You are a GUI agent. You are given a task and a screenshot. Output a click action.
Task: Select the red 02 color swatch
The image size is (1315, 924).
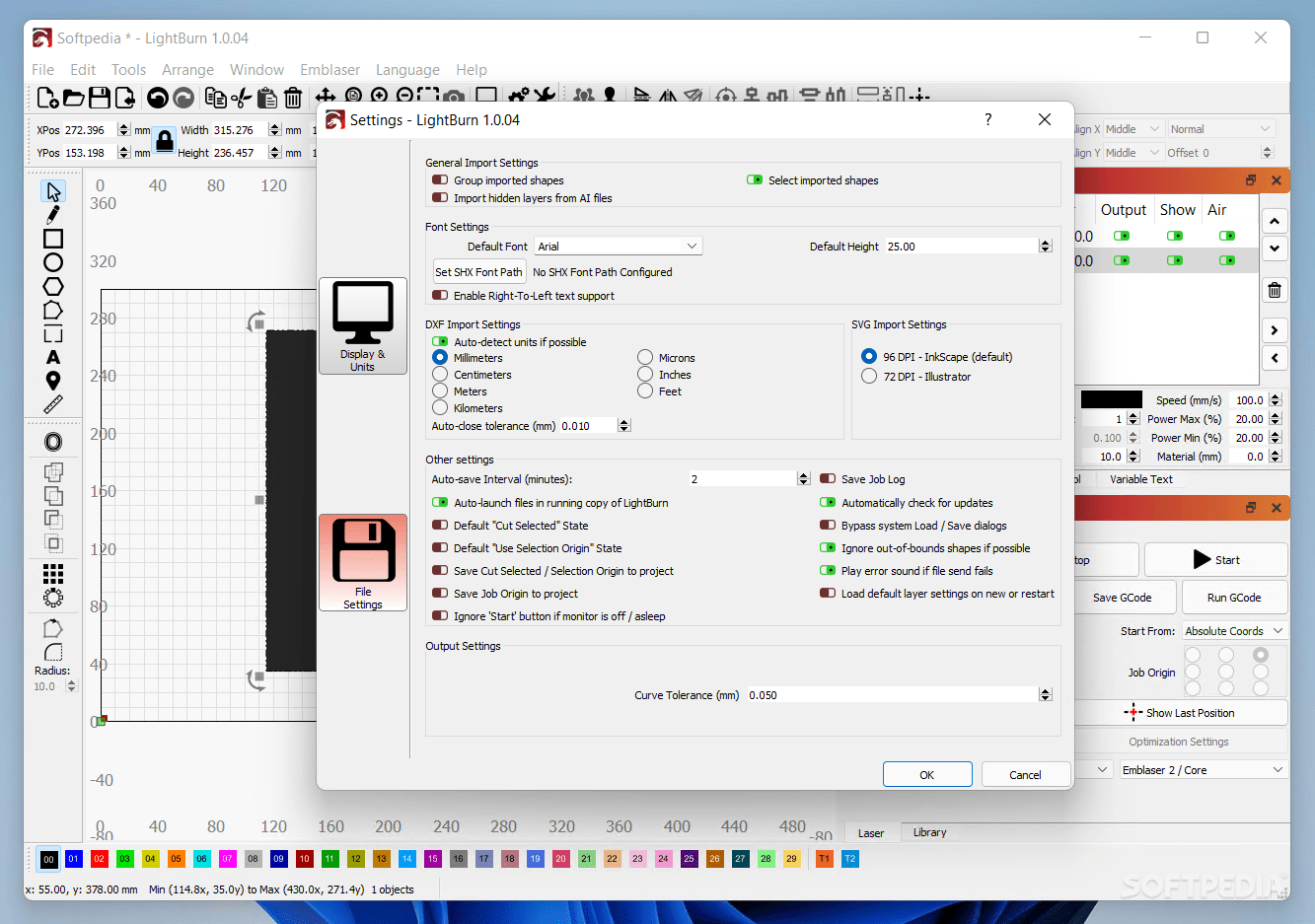pos(99,859)
